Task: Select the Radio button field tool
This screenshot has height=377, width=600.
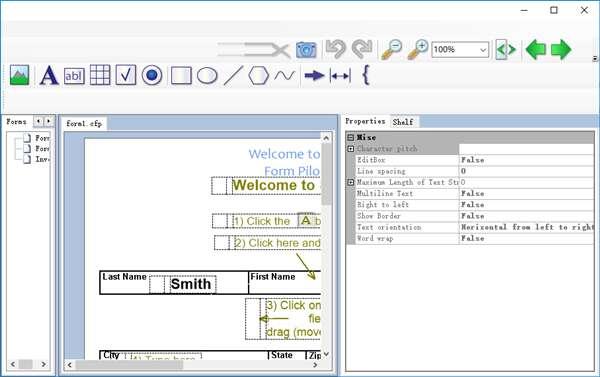Action: coord(152,75)
